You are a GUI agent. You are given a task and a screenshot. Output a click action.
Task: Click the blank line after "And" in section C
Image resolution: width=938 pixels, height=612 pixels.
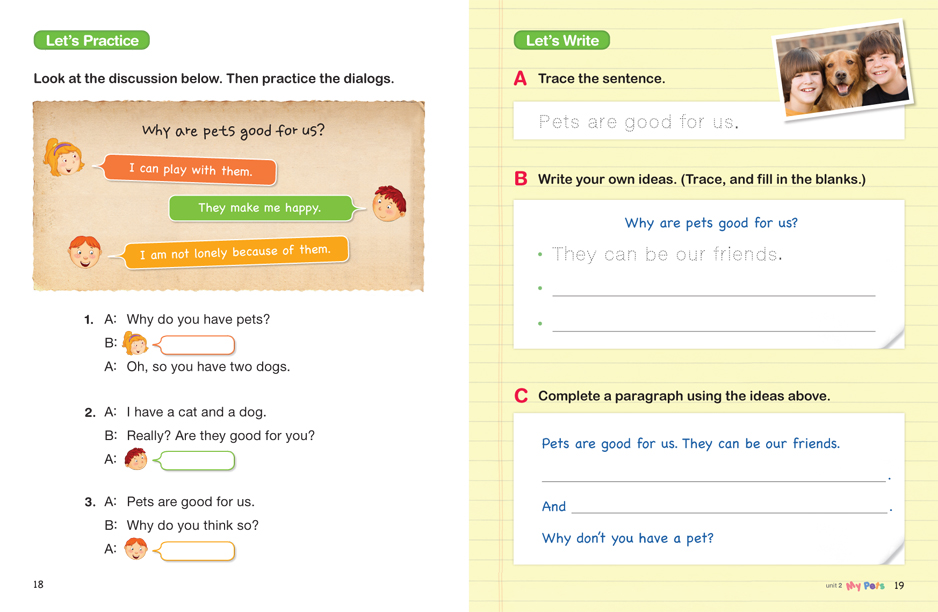coord(729,507)
